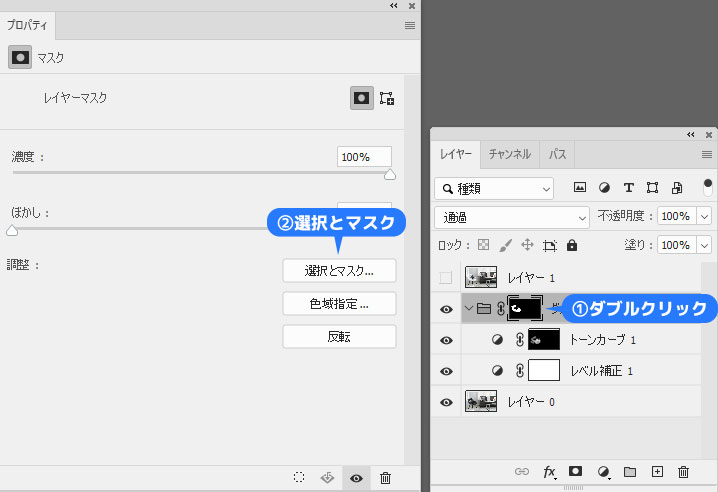718x492 pixels.
Task: Show レイヤー 1 using empty visibility box
Action: (x=446, y=278)
